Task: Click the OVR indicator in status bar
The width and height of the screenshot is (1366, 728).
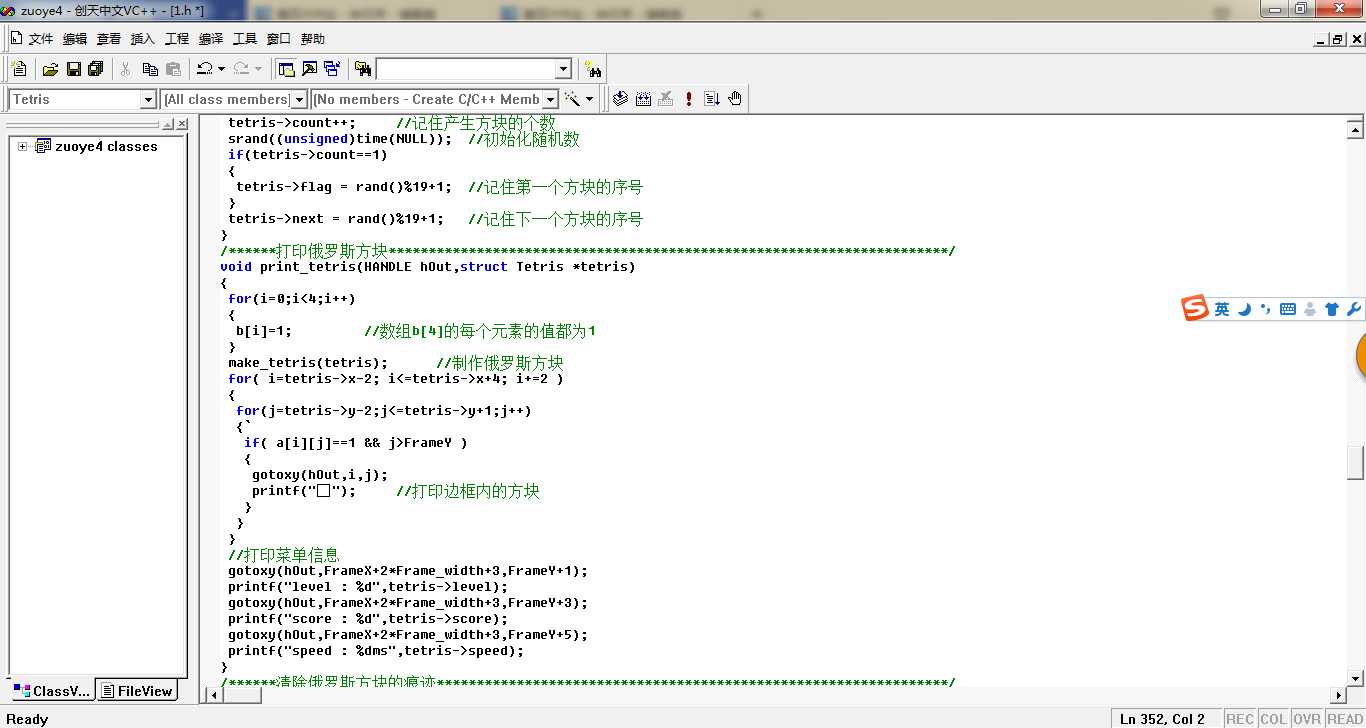Action: 1307,719
